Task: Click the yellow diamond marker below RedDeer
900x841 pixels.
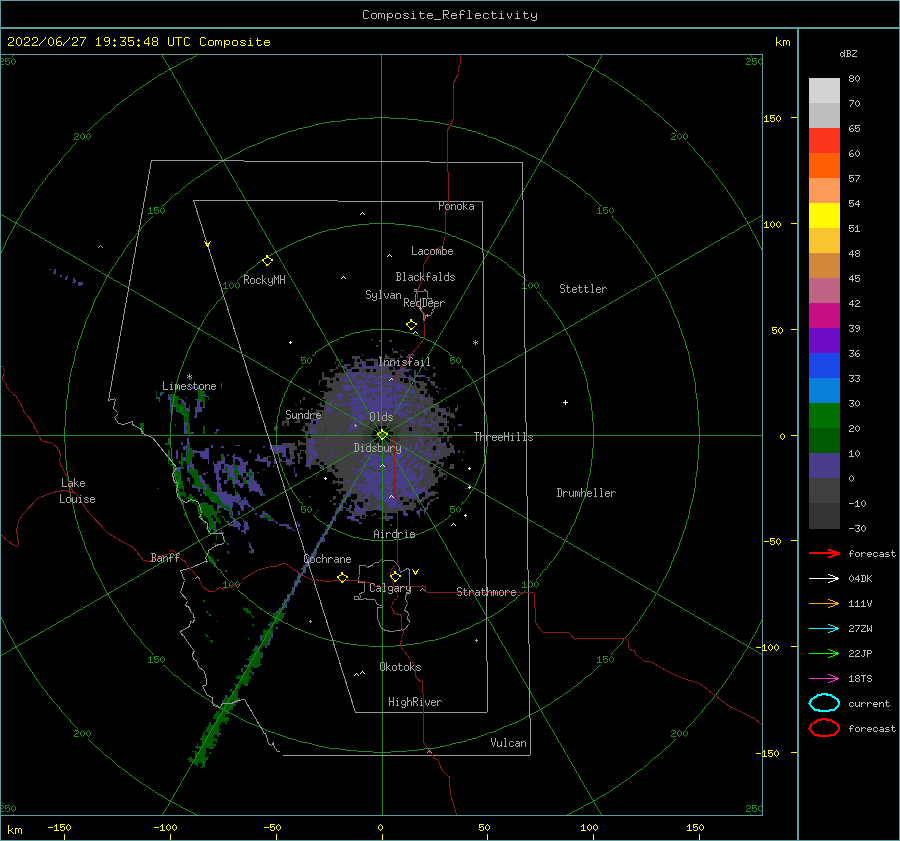Action: pos(411,324)
